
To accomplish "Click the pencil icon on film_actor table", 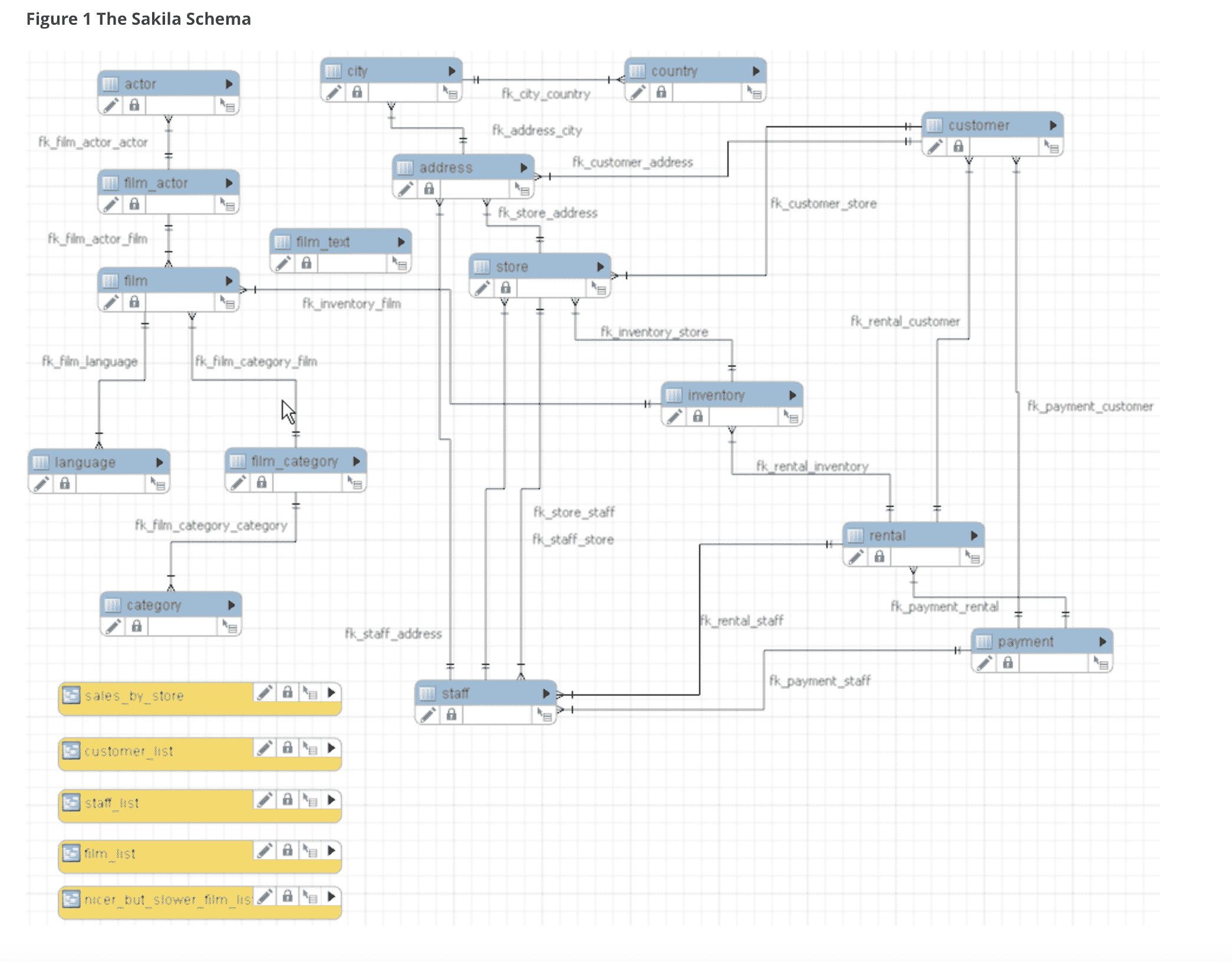I will [x=110, y=205].
